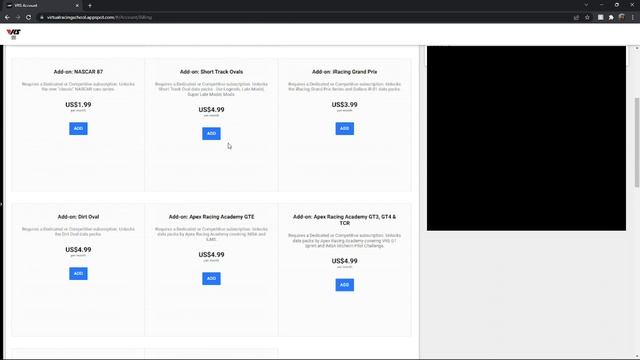
Task: Reload the page with the refresh icon
Action: coord(28,18)
